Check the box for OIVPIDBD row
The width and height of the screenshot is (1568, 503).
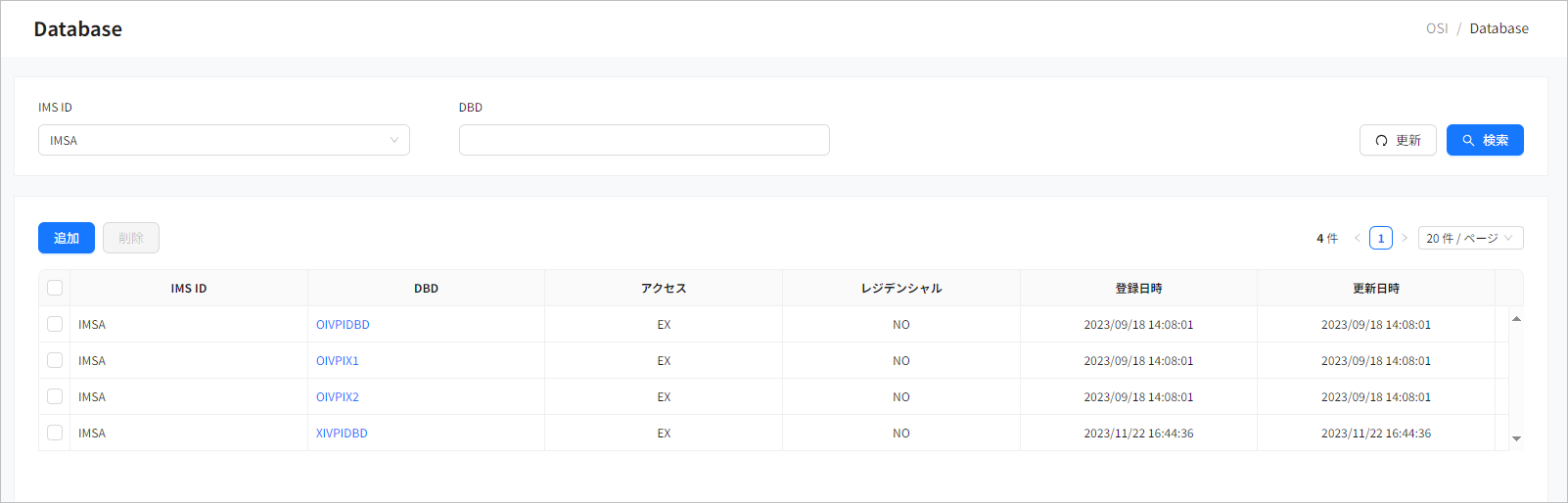(55, 324)
